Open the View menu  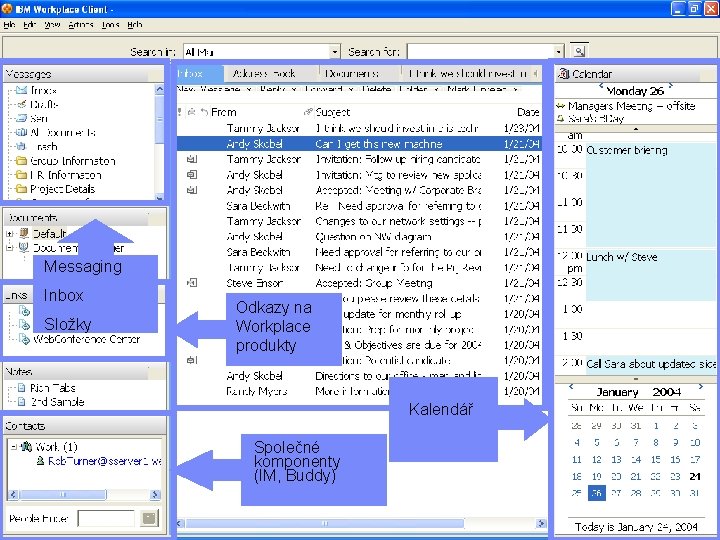(x=52, y=25)
